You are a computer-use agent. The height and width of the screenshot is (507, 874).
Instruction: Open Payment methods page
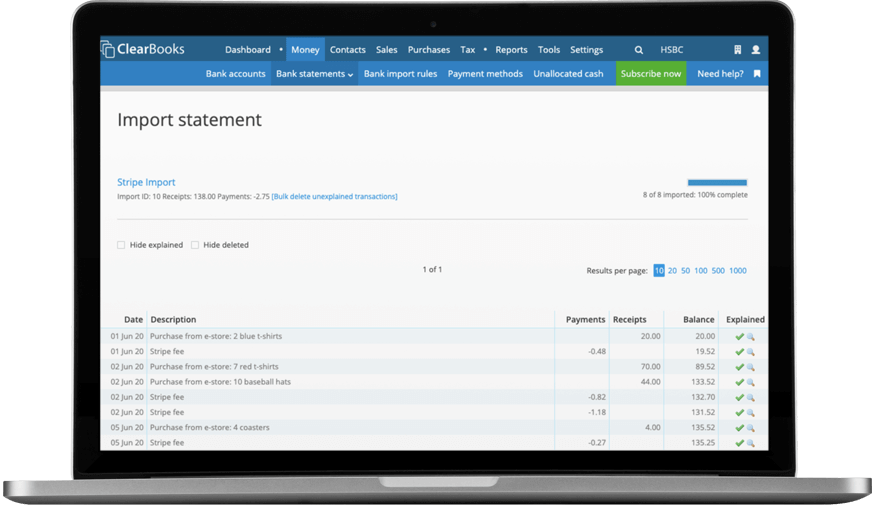[x=485, y=74]
